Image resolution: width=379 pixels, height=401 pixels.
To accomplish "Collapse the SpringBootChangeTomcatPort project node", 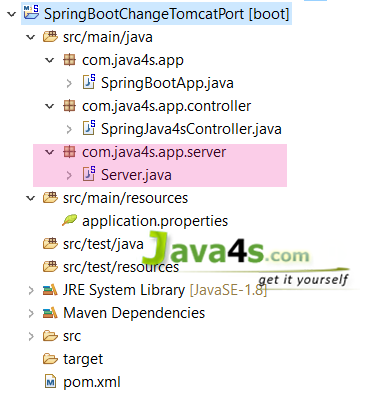I will (x=12, y=14).
